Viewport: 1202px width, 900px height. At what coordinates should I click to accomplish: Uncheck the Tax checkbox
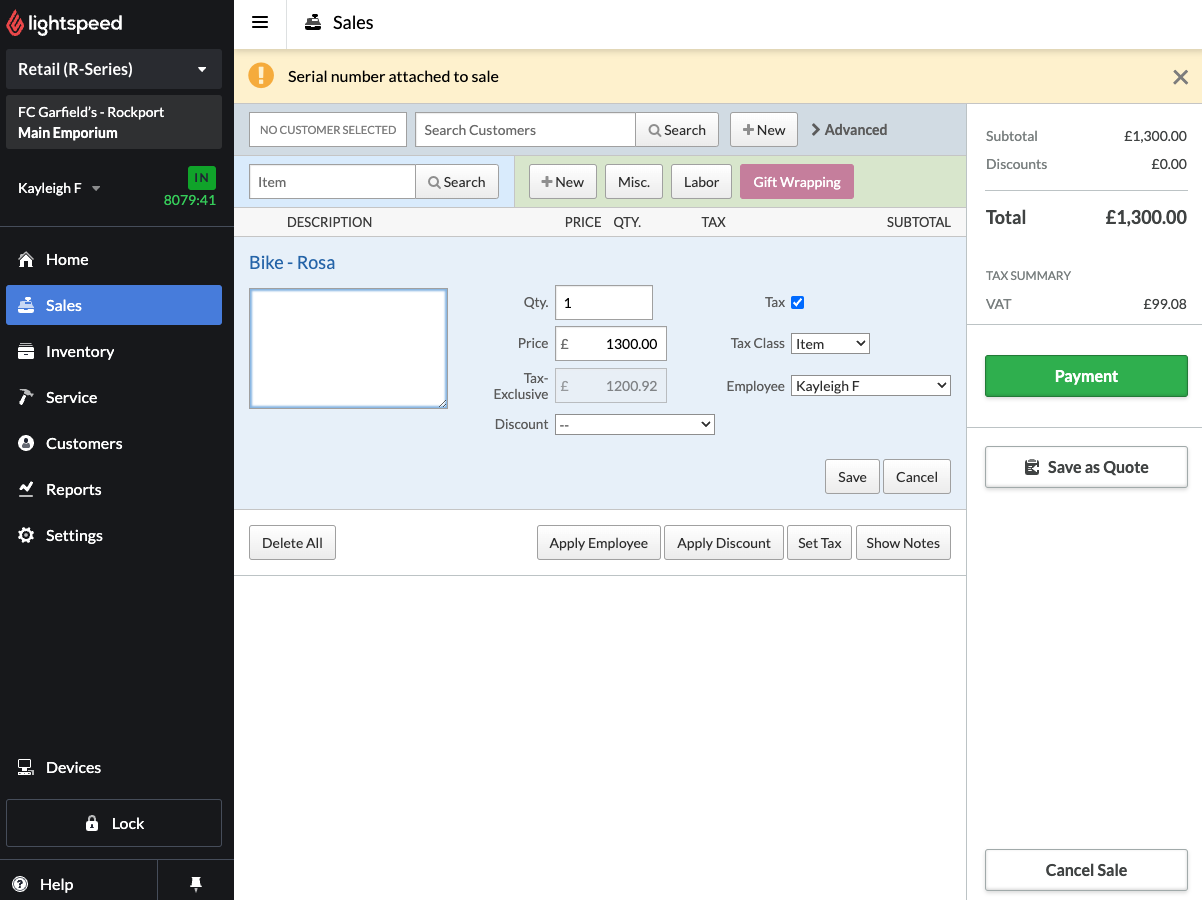tap(797, 302)
